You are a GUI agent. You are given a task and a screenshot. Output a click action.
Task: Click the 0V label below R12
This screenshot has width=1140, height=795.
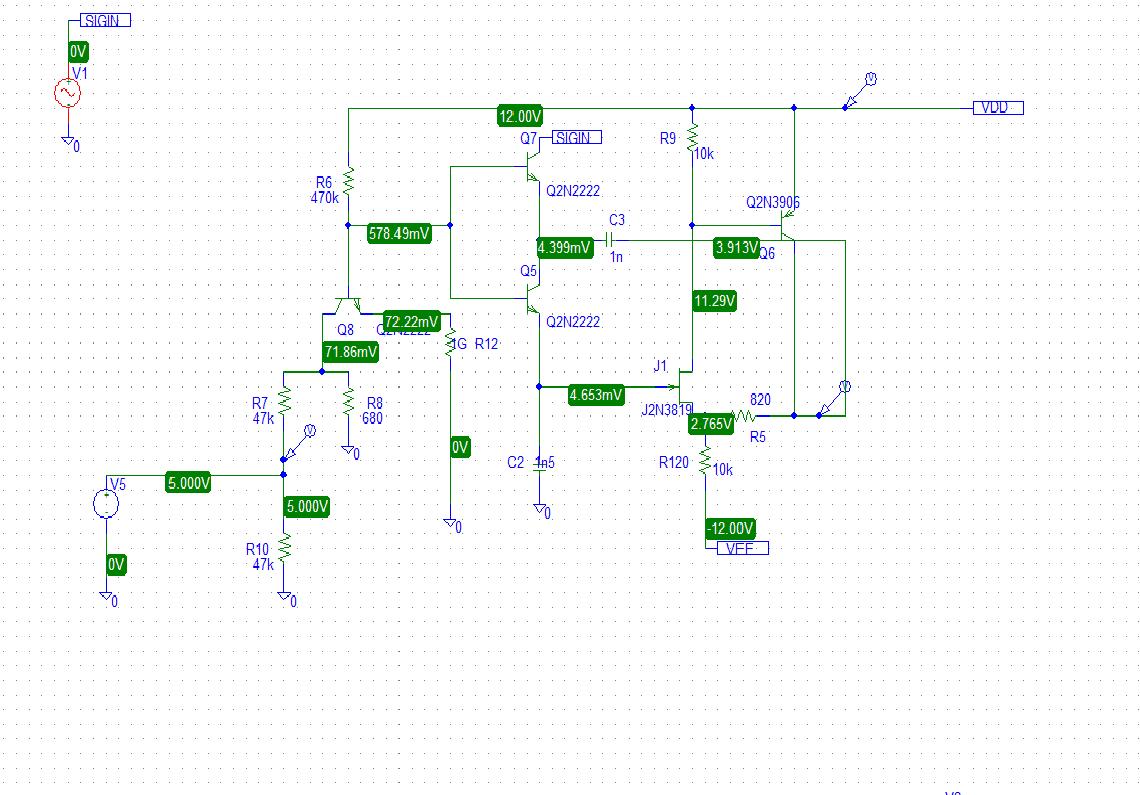pos(460,447)
